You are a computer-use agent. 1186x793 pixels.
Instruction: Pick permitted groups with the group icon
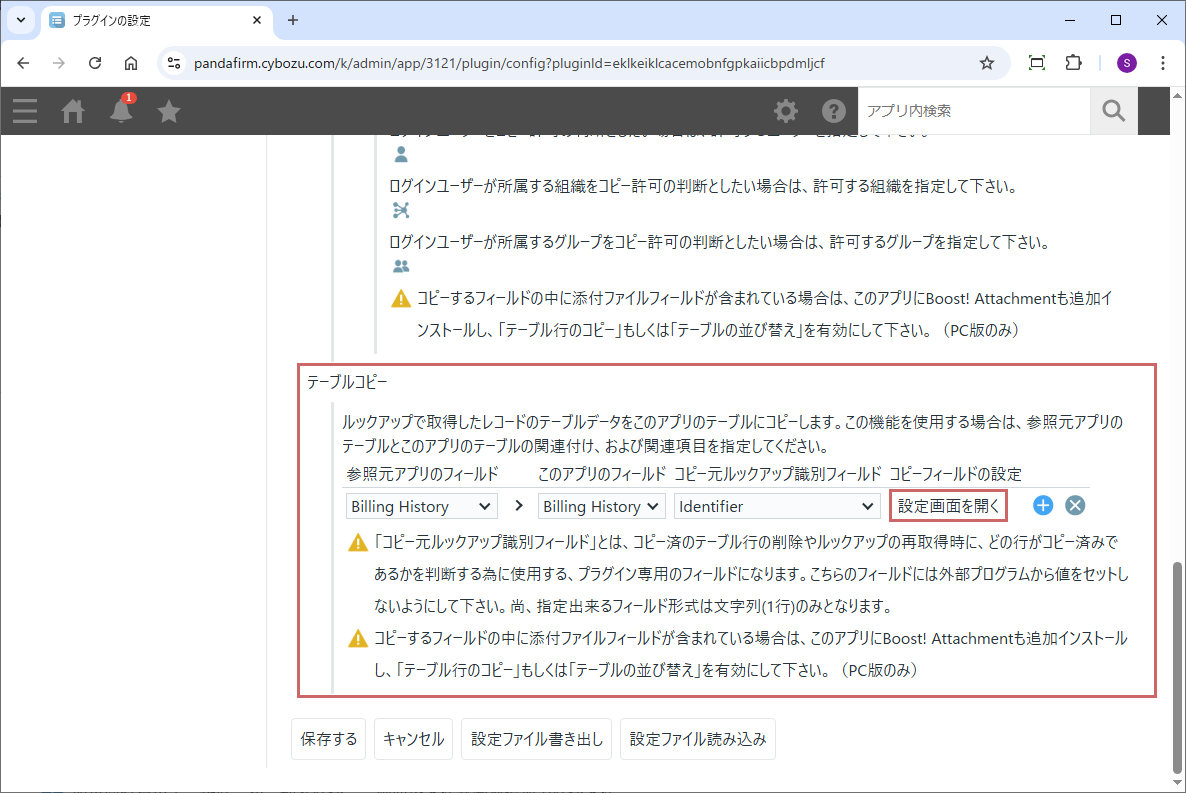401,266
